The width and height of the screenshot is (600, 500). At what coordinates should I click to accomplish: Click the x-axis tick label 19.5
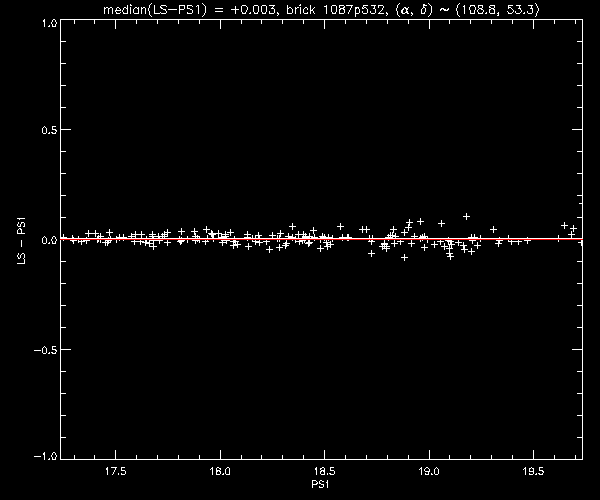(533, 471)
